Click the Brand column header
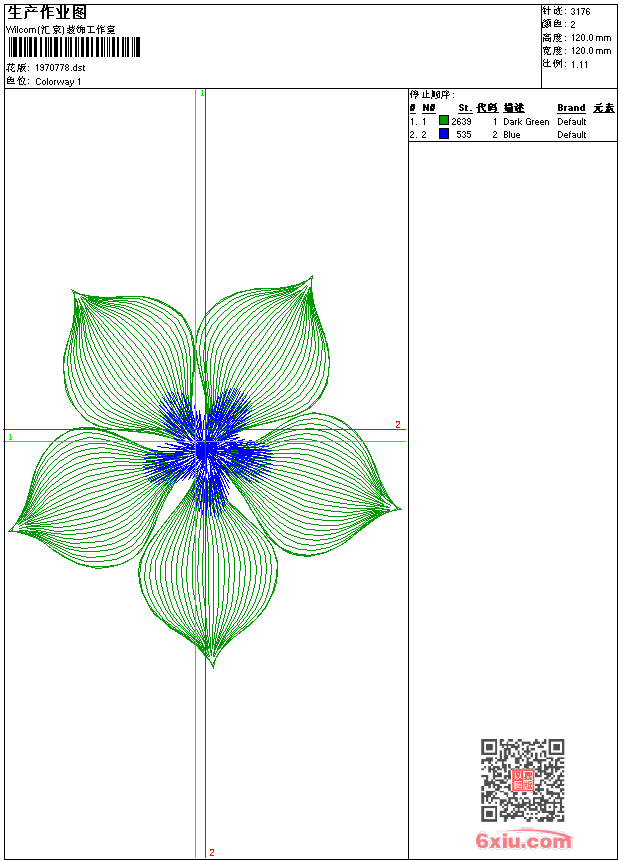620x860 pixels. click(571, 108)
